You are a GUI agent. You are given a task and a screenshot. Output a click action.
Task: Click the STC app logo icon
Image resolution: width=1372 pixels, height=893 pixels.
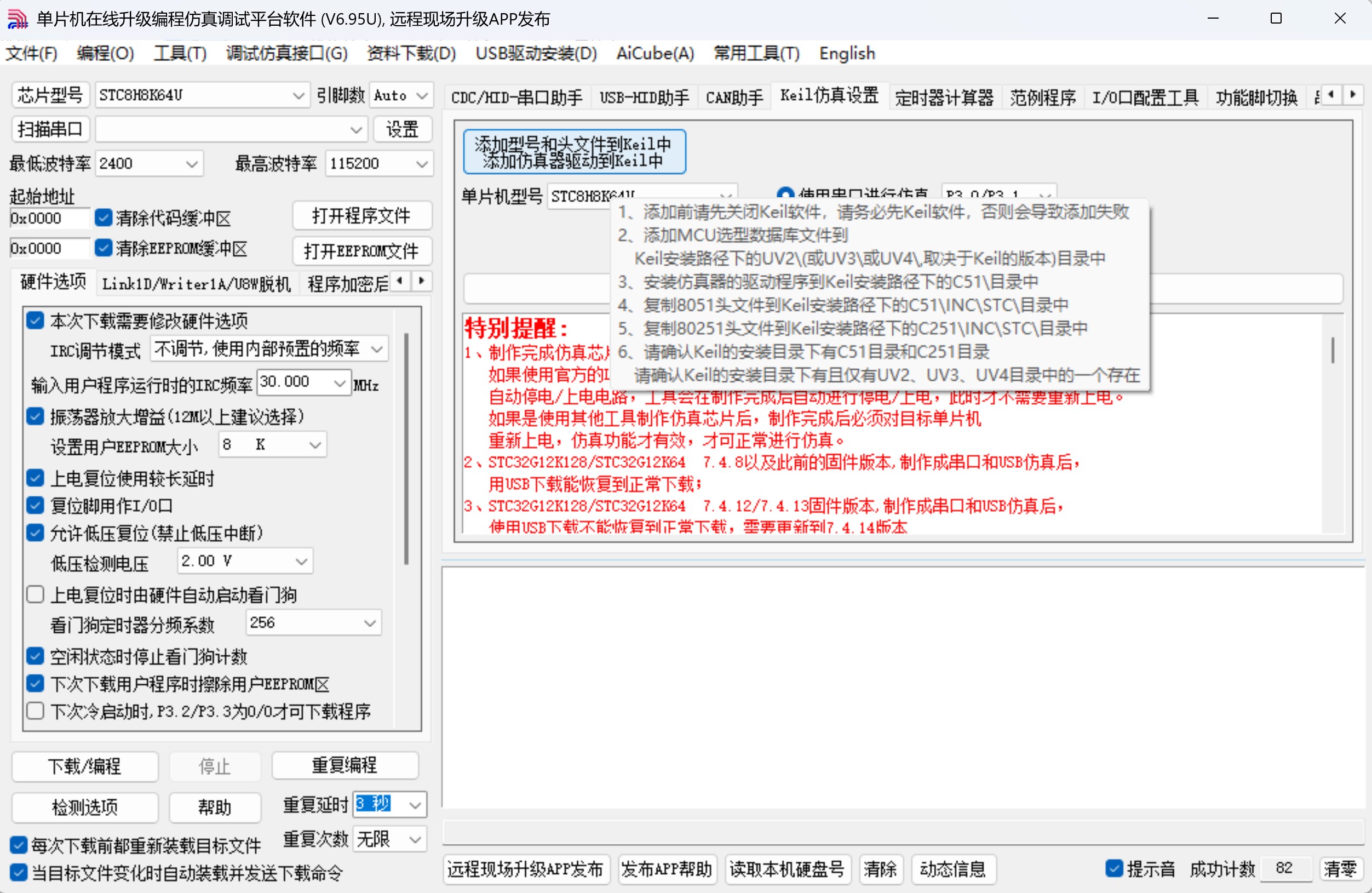point(18,19)
